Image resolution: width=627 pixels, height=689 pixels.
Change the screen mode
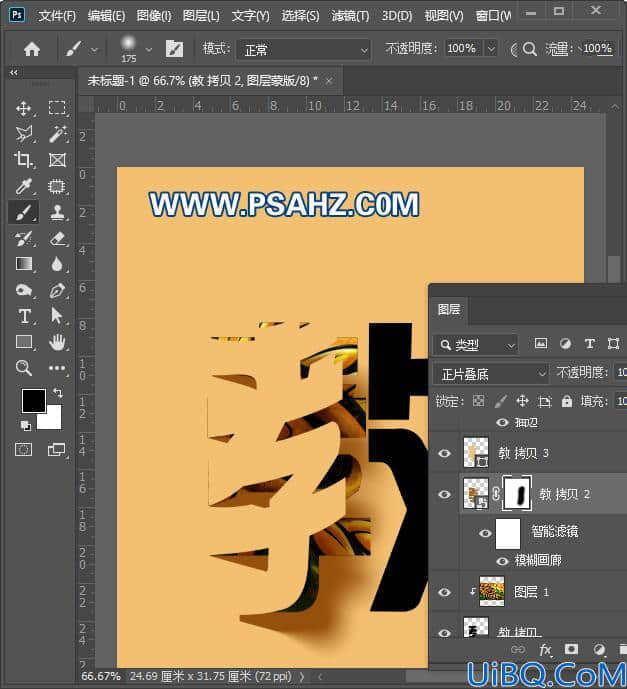click(57, 449)
